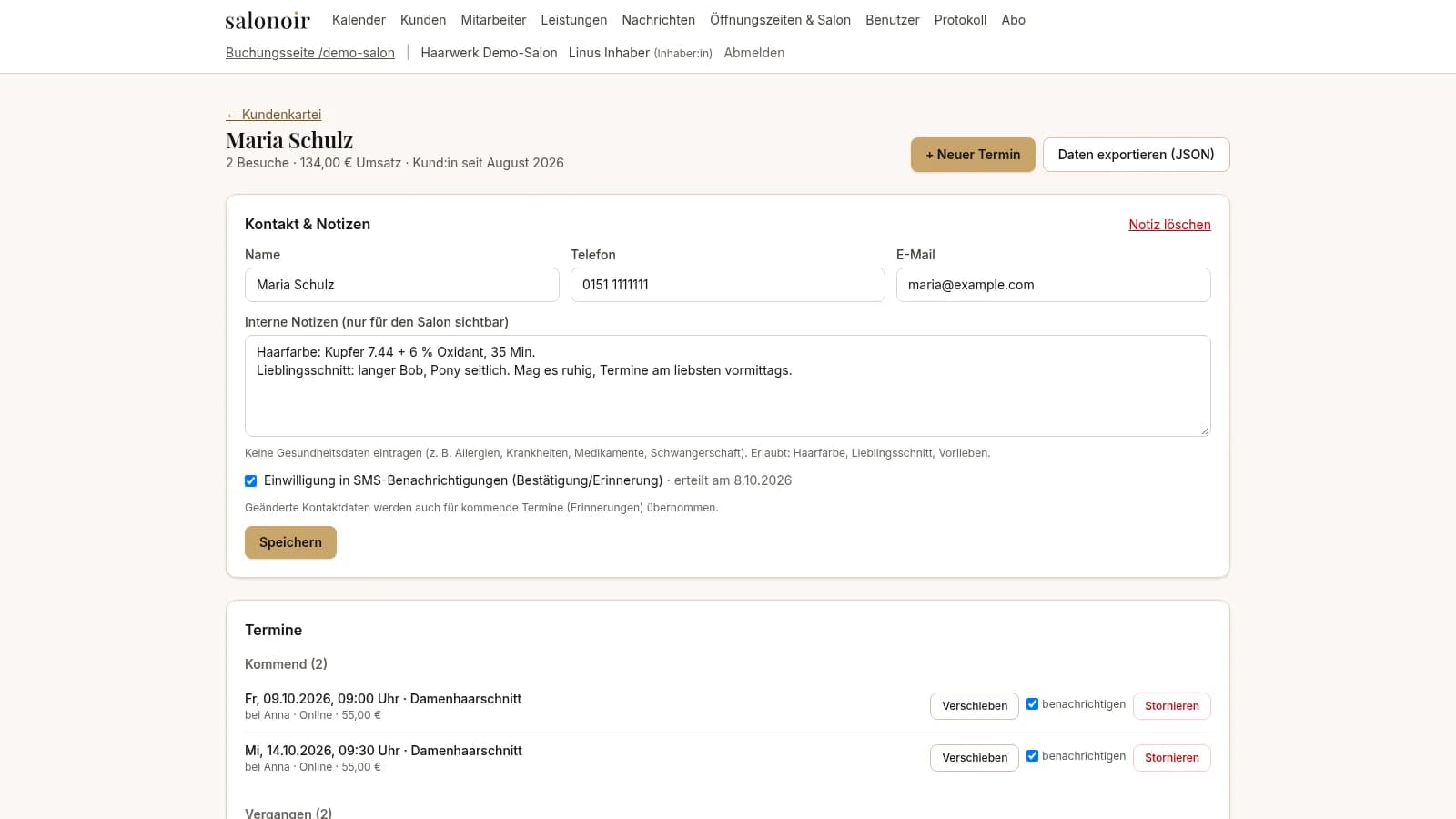Focus the Telefon input field
Viewport: 1456px width, 819px height.
coord(728,285)
